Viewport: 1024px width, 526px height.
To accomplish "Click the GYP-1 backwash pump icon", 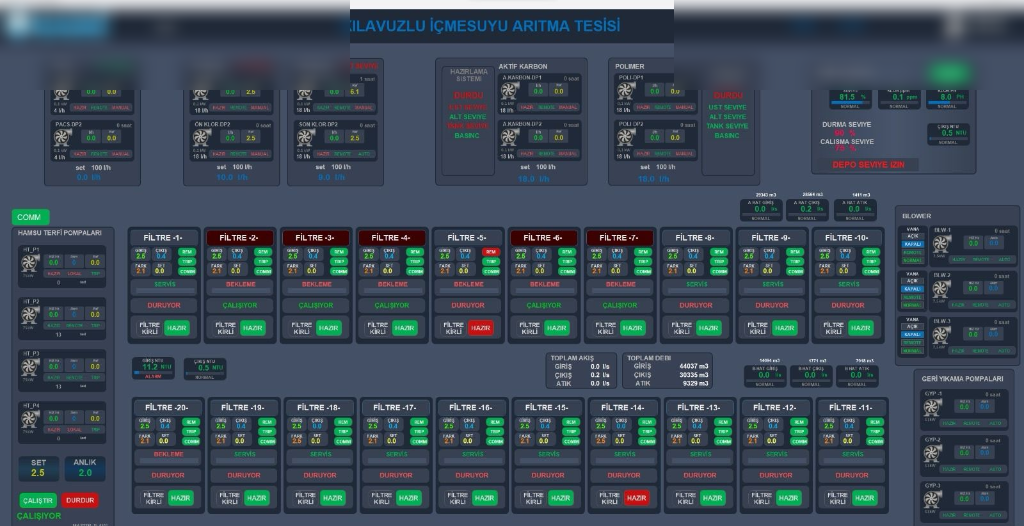I will coord(932,407).
